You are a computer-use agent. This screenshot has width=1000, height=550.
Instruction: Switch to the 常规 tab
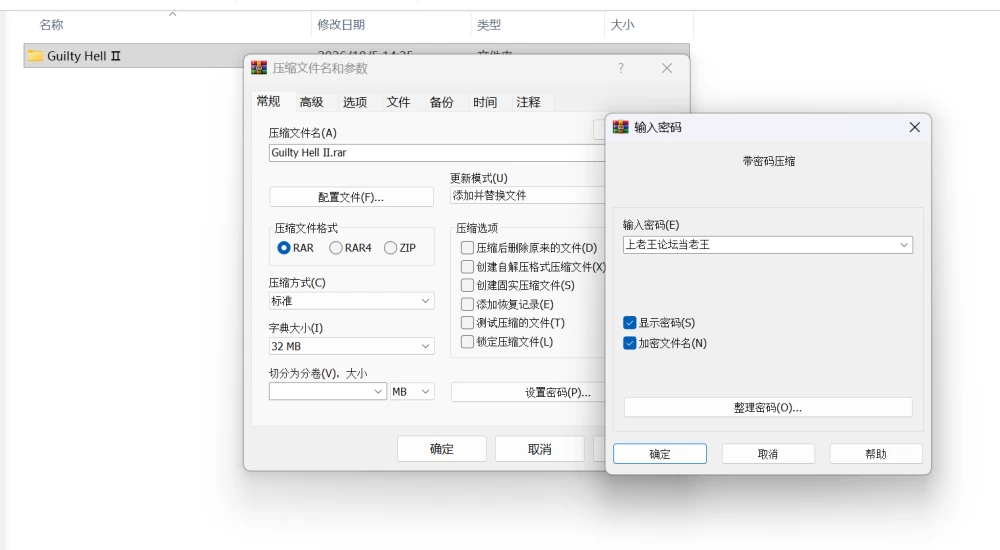(268, 101)
